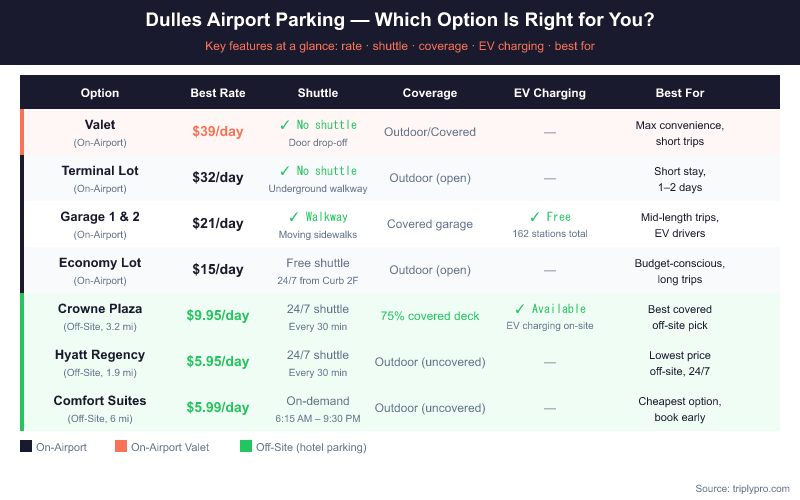800x500 pixels.
Task: Click the Best Rate column header
Action: coord(218,93)
